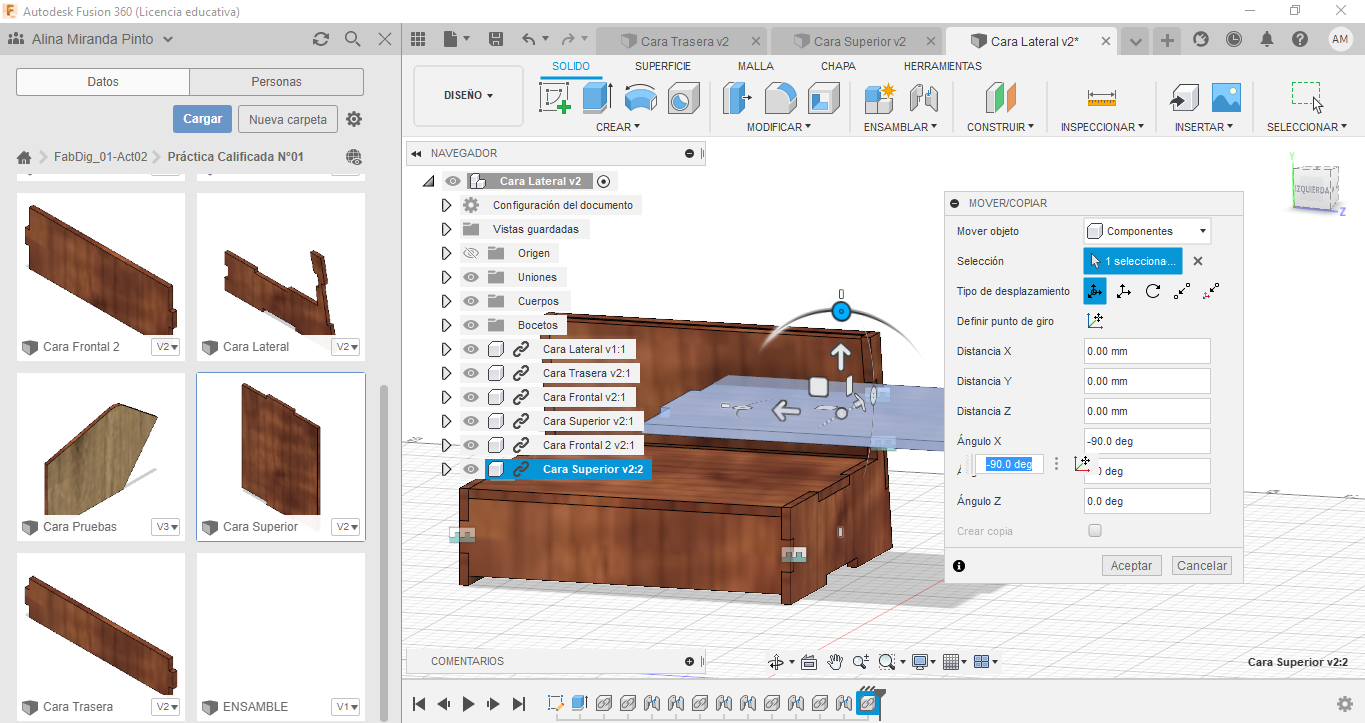Open the data panel grid icon

coord(419,39)
